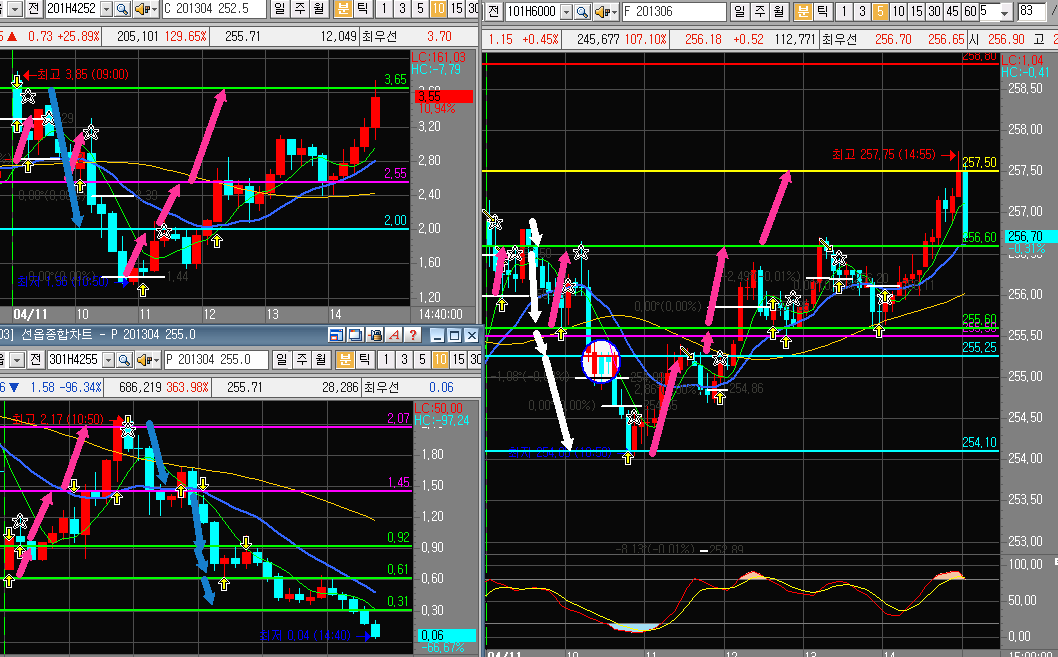Open speaker icon dropdown arrow in F chart
Image resolution: width=1058 pixels, height=657 pixels.
pyautogui.click(x=615, y=11)
